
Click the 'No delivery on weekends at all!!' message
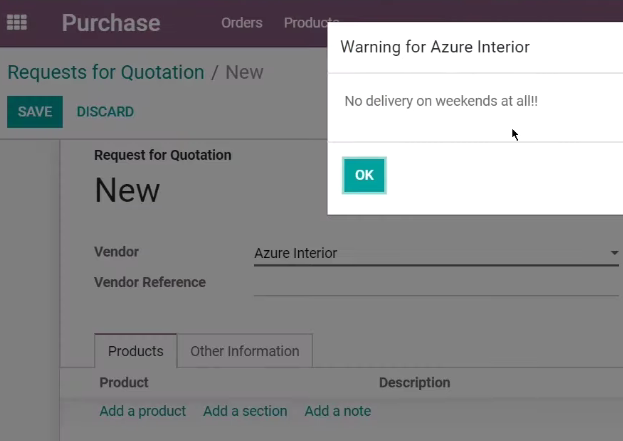tap(441, 101)
